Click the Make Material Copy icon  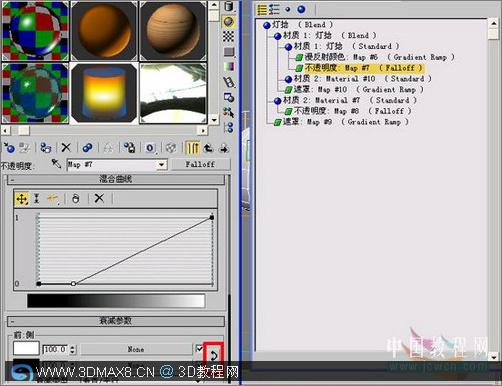click(87, 148)
